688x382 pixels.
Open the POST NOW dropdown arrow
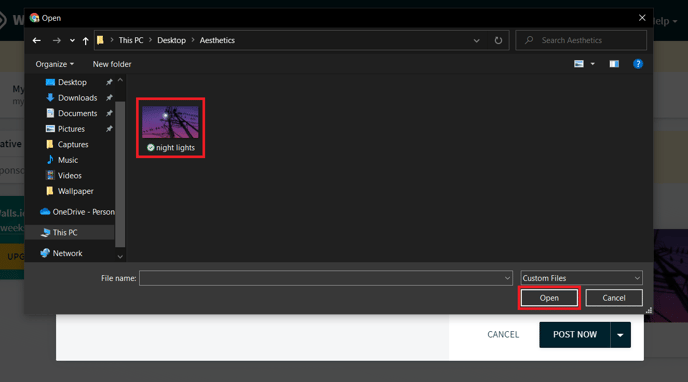click(620, 335)
